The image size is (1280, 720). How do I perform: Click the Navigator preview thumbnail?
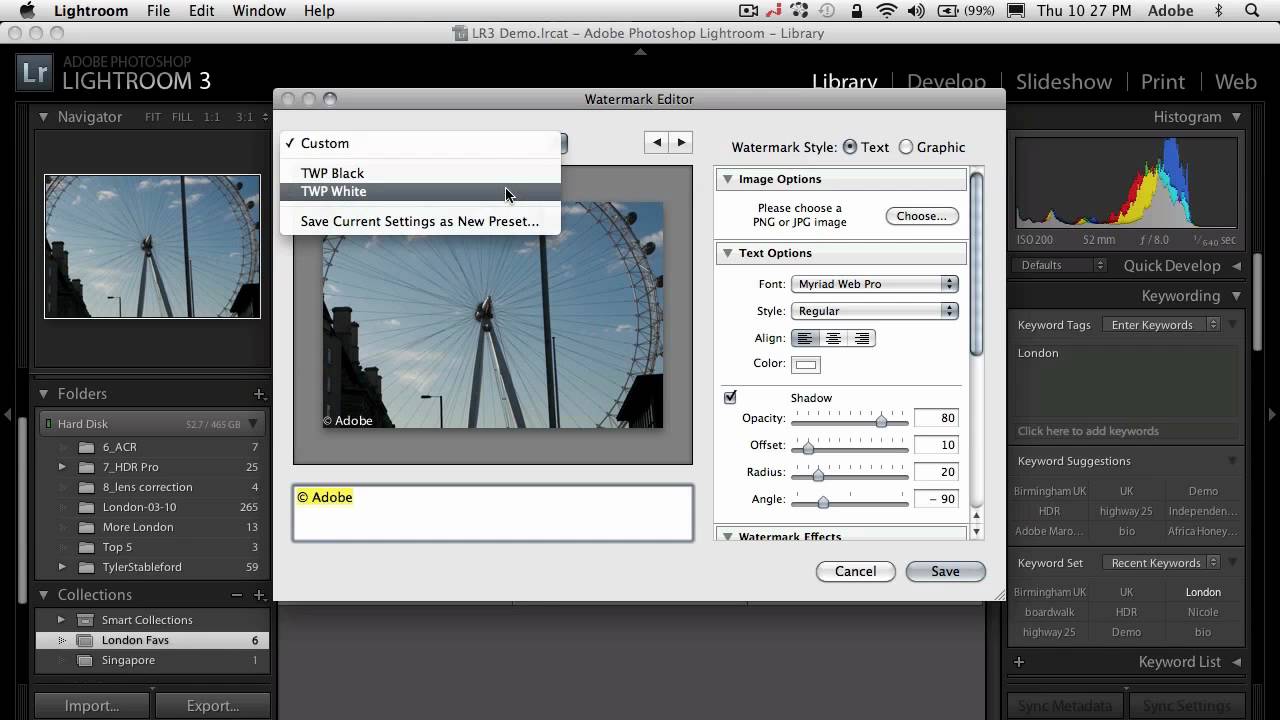click(152, 247)
